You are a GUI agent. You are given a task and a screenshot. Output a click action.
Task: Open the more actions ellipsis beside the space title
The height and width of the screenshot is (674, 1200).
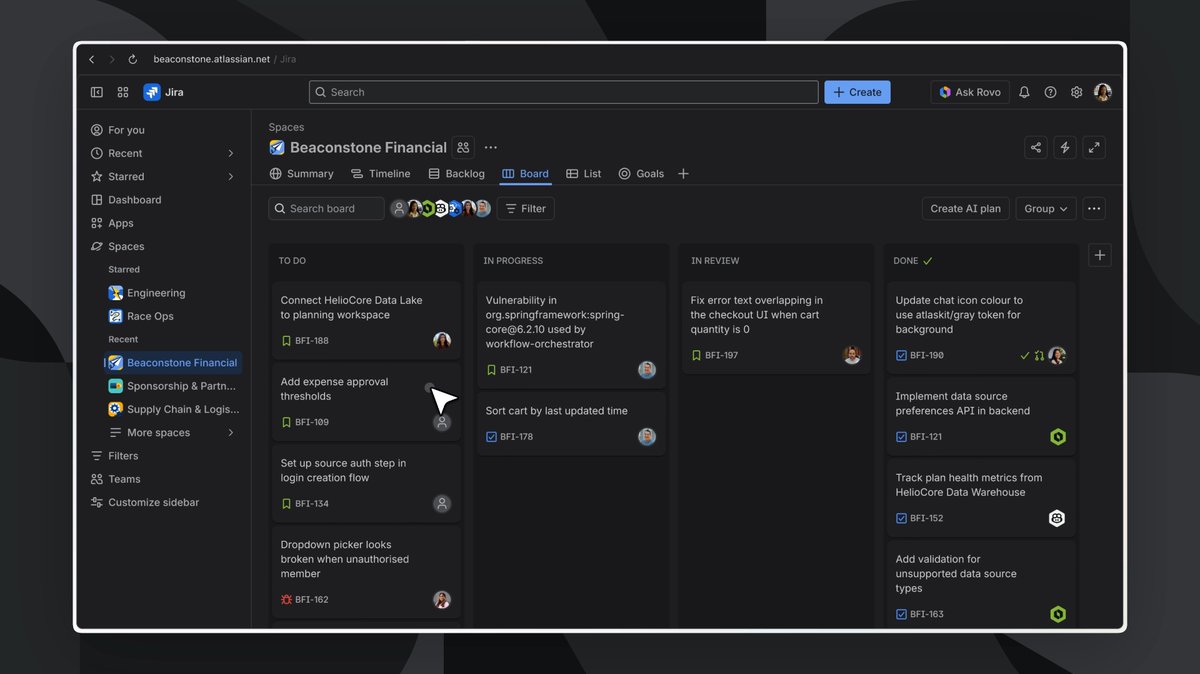click(x=491, y=147)
